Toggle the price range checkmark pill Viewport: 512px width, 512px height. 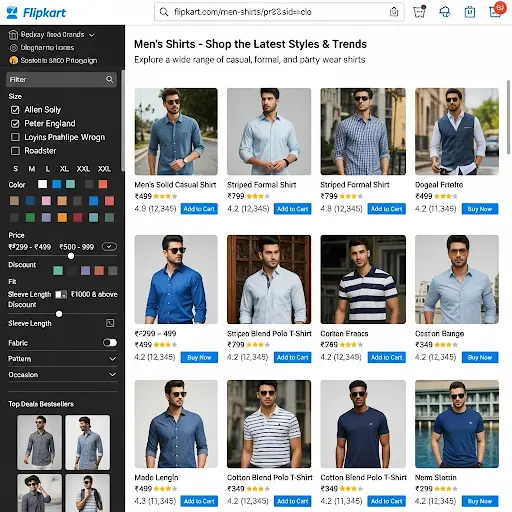click(x=109, y=247)
